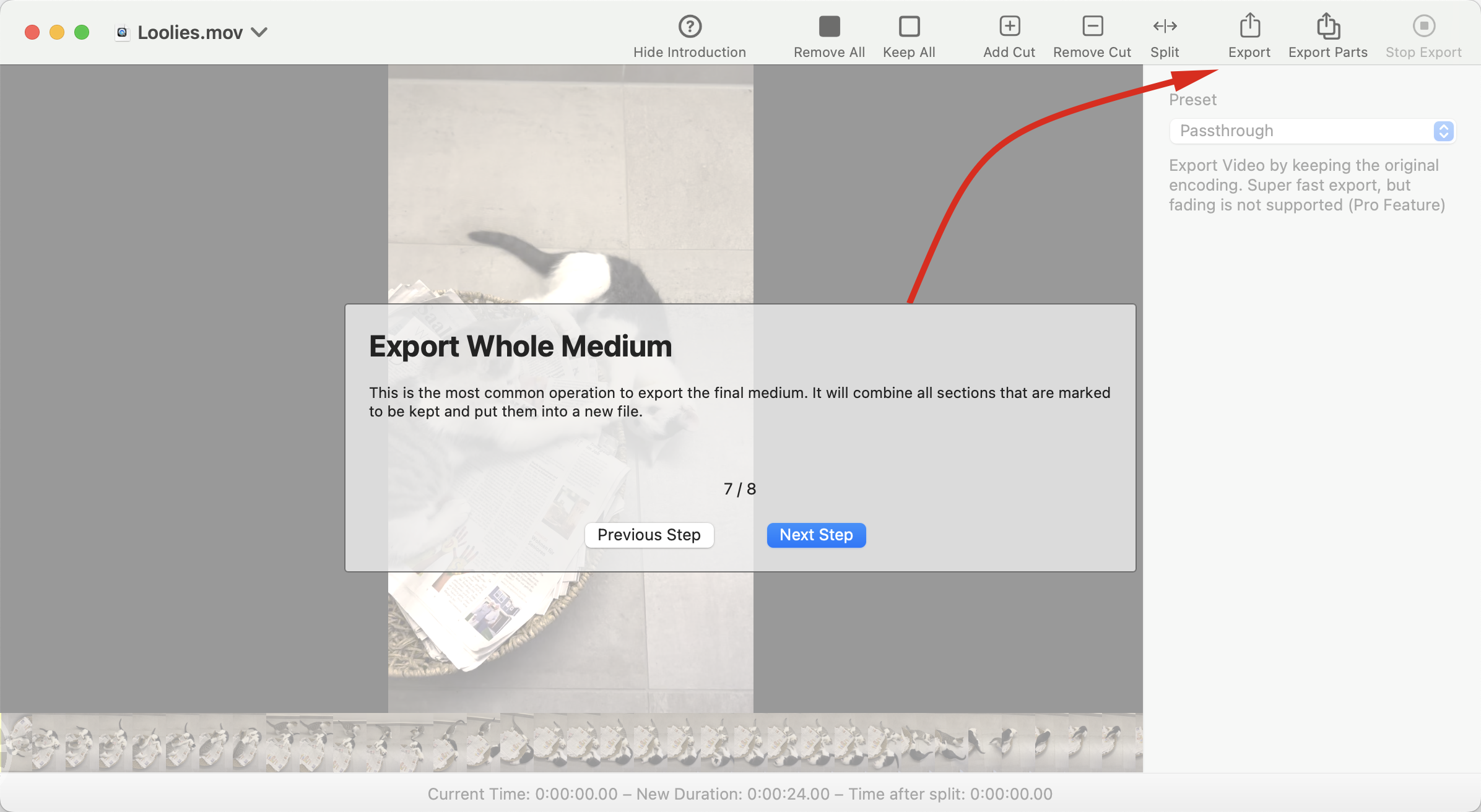Screen dimensions: 1481x812
Task: Click the Remove All filled square icon
Action: tap(829, 27)
